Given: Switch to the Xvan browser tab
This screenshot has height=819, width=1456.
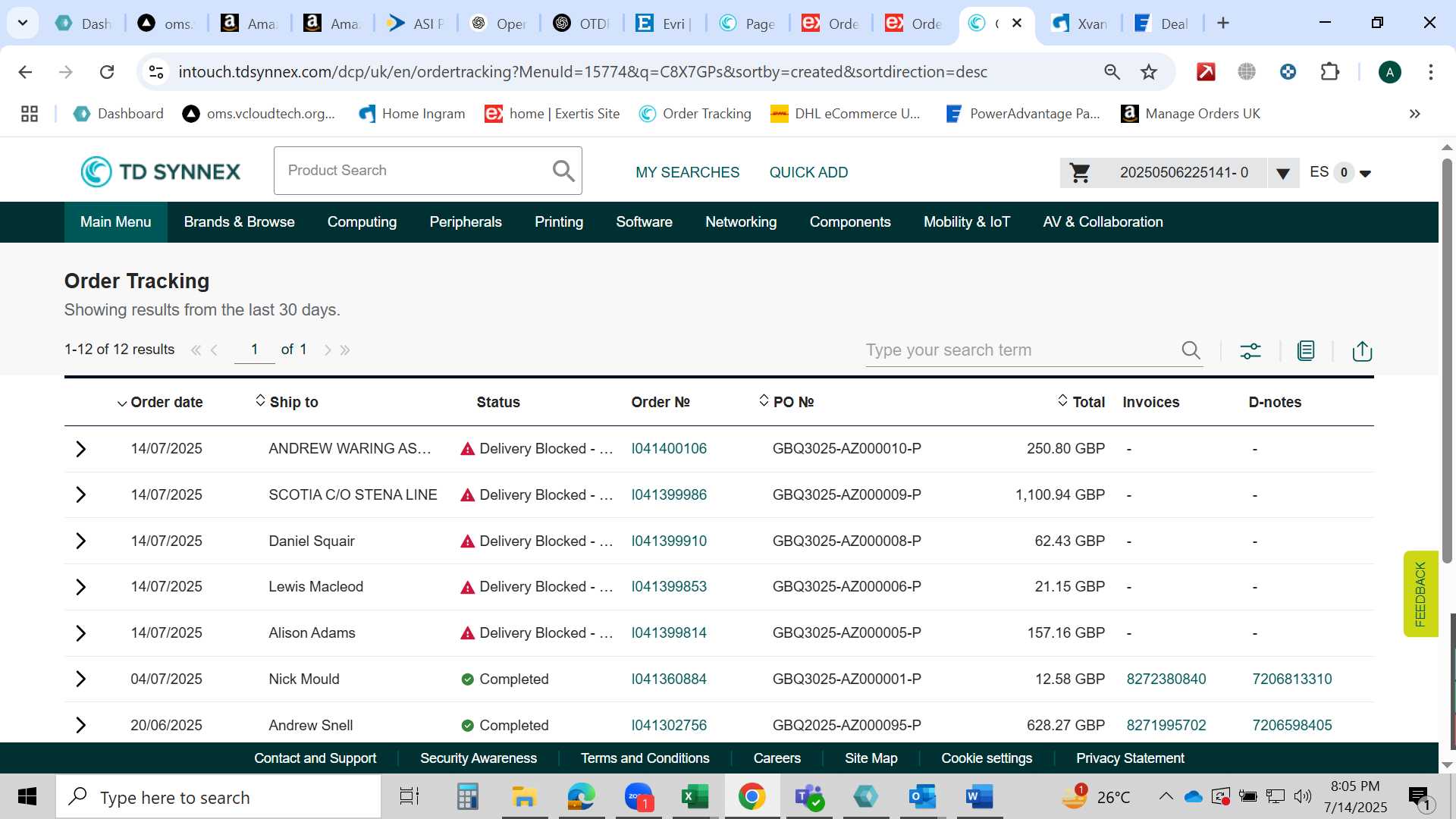Looking at the screenshot, I should point(1080,24).
